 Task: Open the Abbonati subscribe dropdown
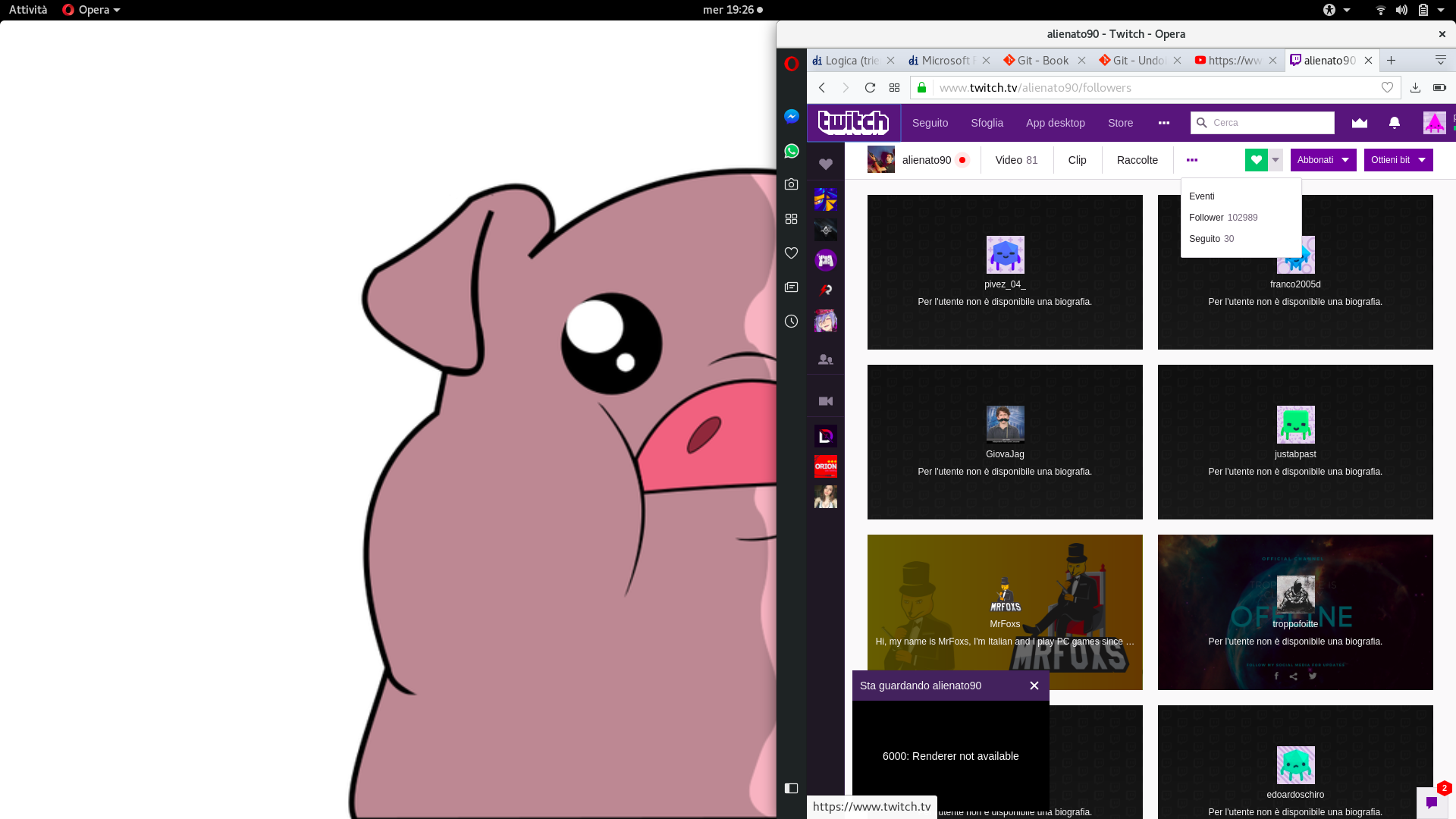click(x=1323, y=160)
